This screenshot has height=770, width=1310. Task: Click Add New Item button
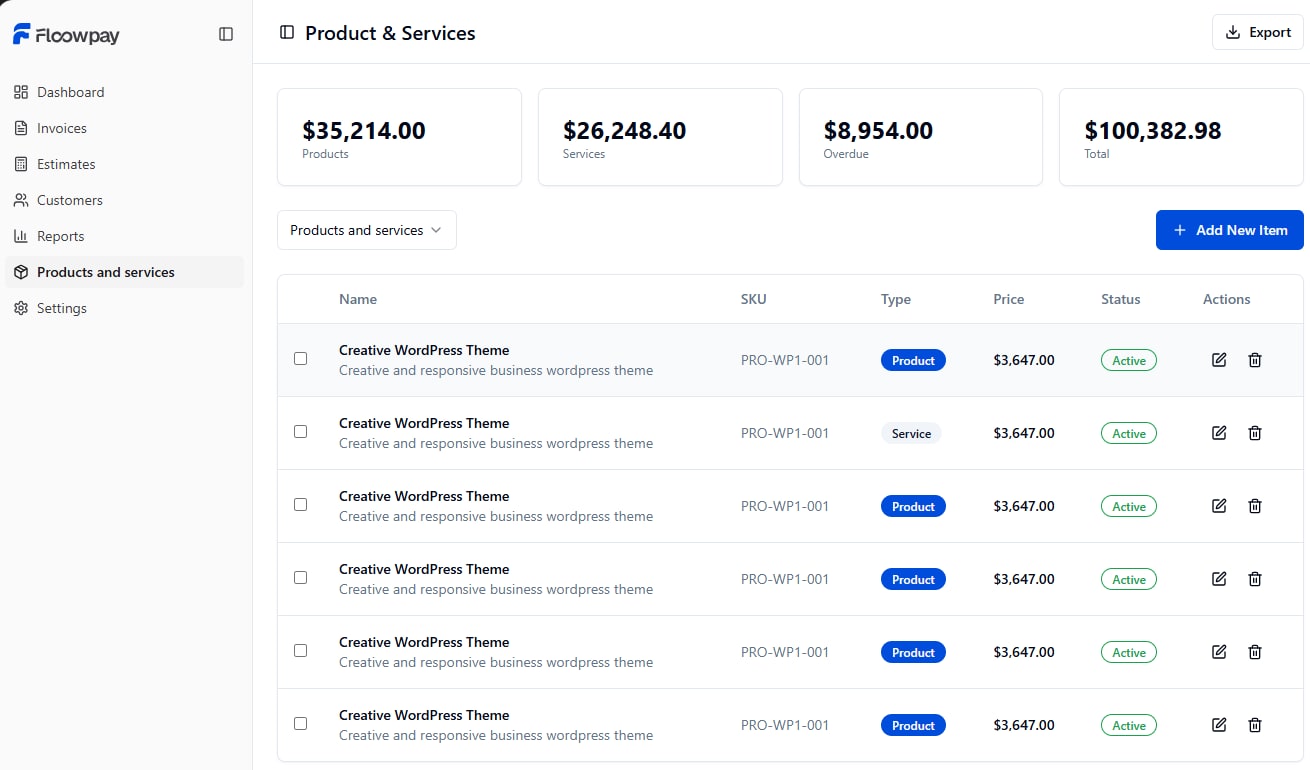1230,230
